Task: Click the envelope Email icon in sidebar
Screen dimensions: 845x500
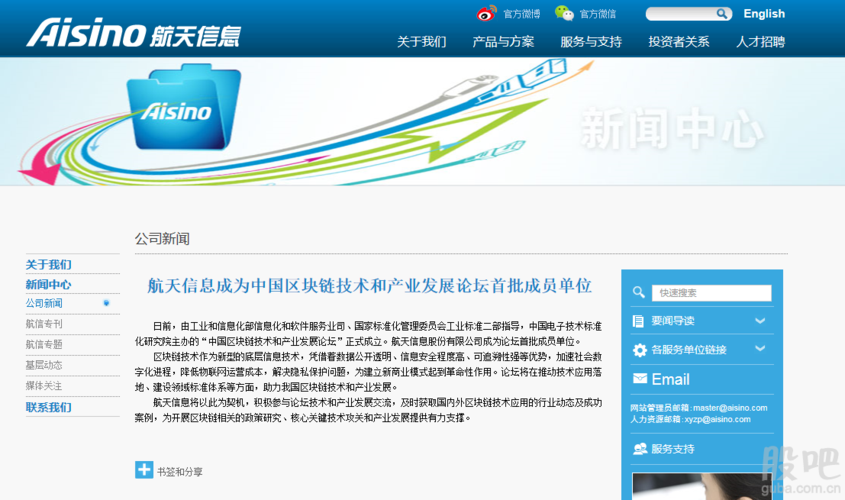Action: click(640, 379)
